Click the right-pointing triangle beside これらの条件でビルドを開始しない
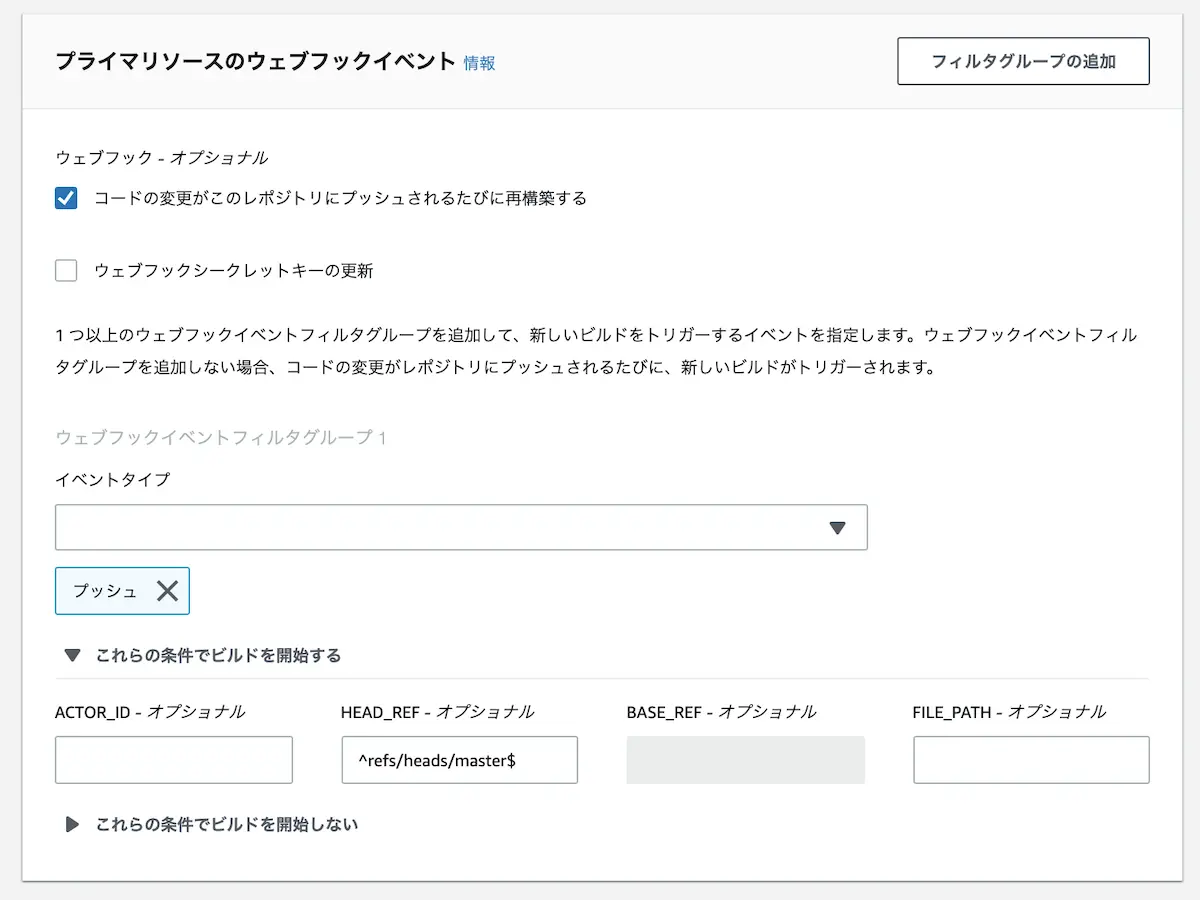Screen dimensions: 1200x900 tap(72, 824)
